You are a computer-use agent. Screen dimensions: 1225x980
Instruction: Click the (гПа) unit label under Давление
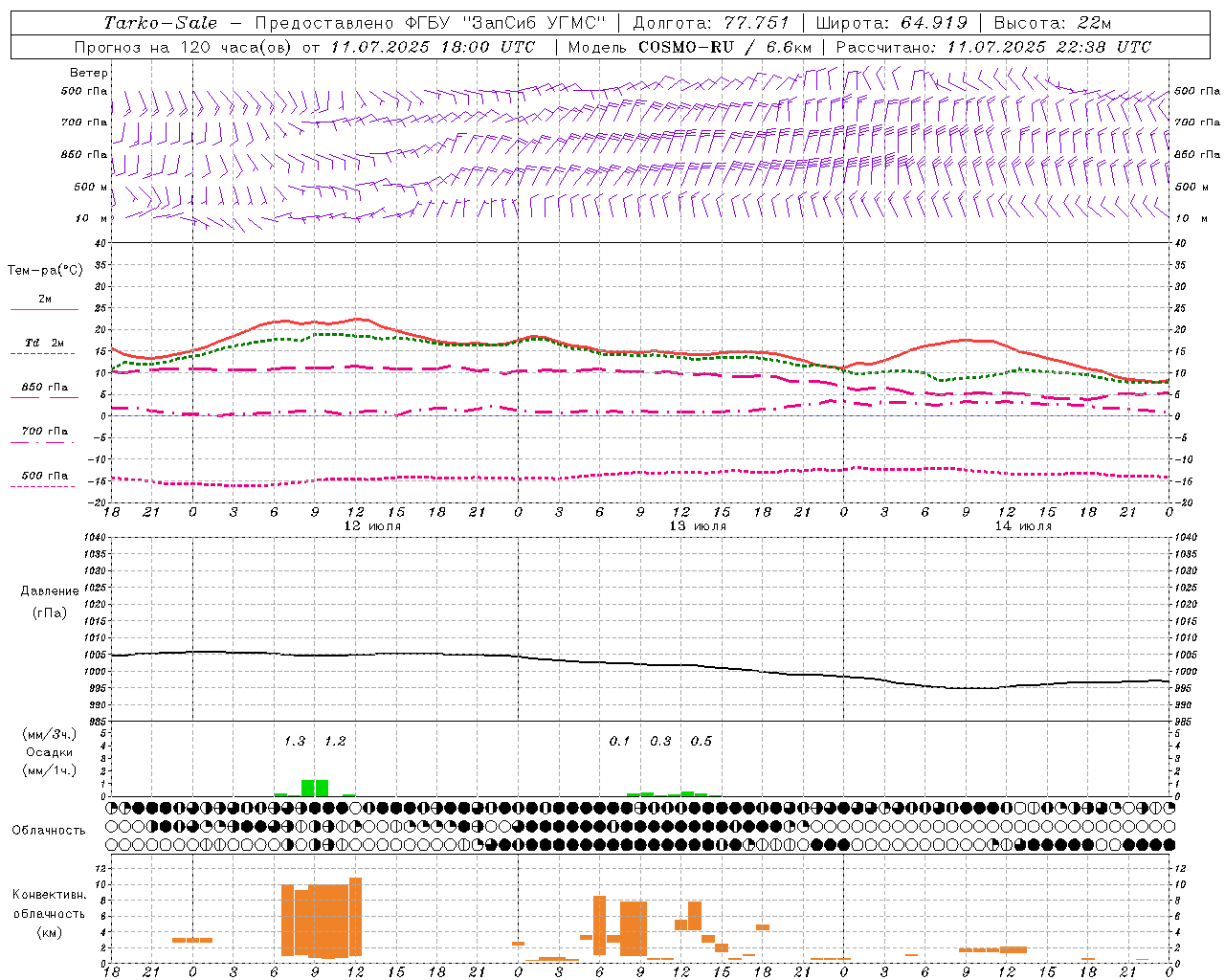coord(50,612)
